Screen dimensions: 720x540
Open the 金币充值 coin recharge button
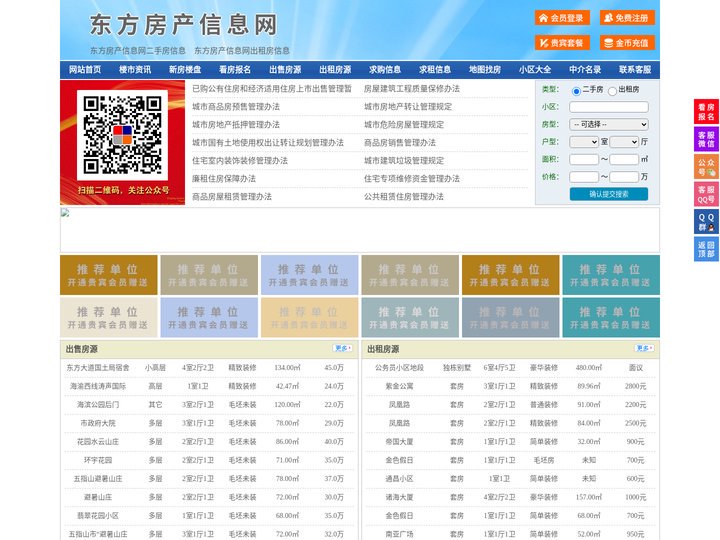pos(627,43)
